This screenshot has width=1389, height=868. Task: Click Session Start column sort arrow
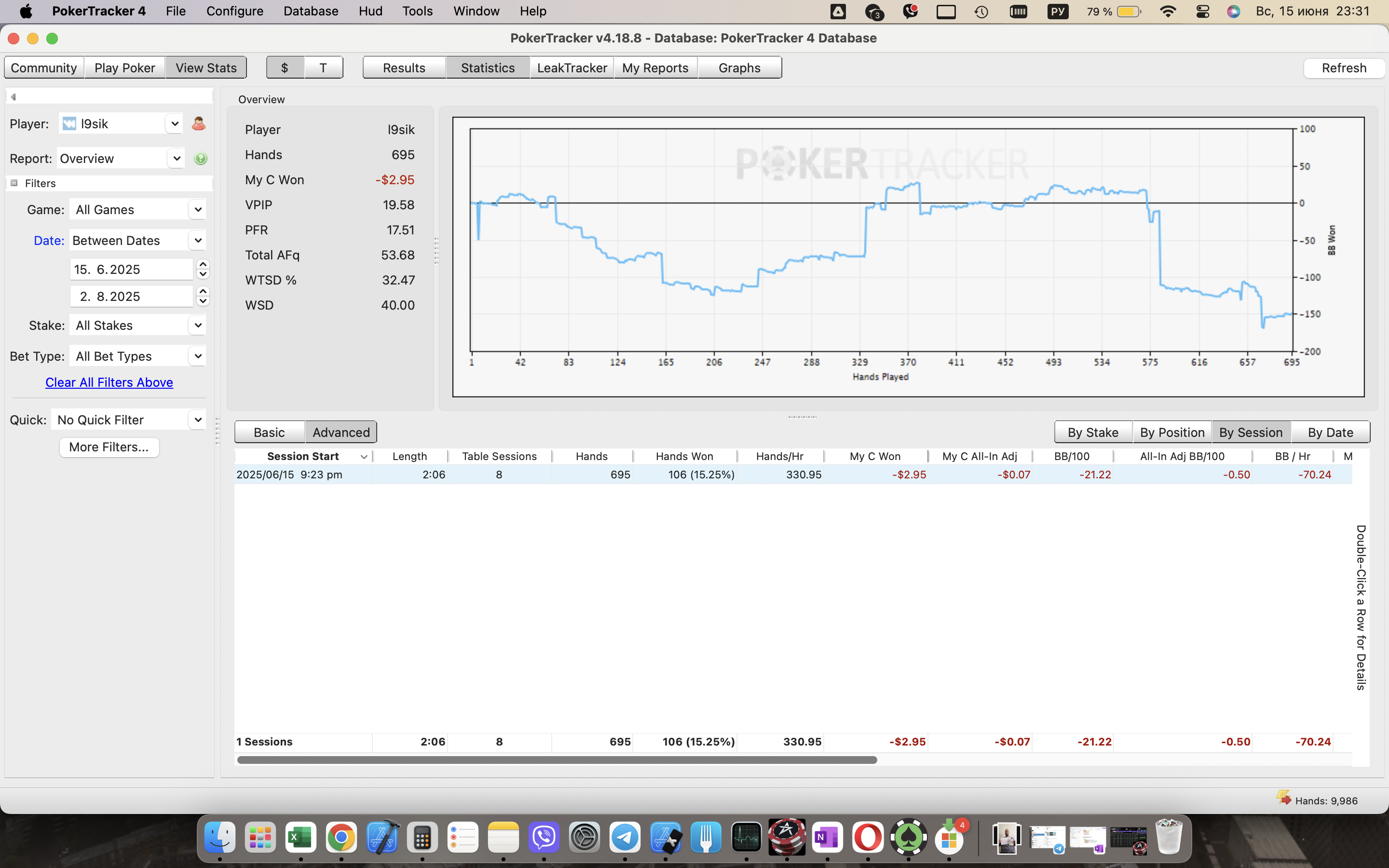click(x=364, y=457)
